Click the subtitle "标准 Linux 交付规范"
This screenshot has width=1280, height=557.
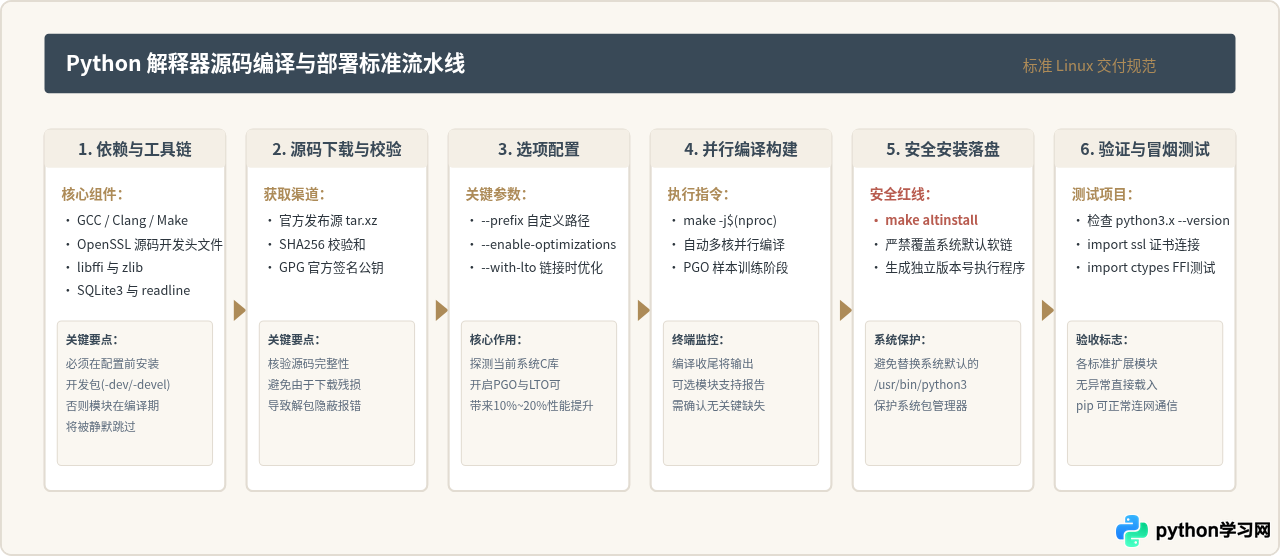(1089, 66)
